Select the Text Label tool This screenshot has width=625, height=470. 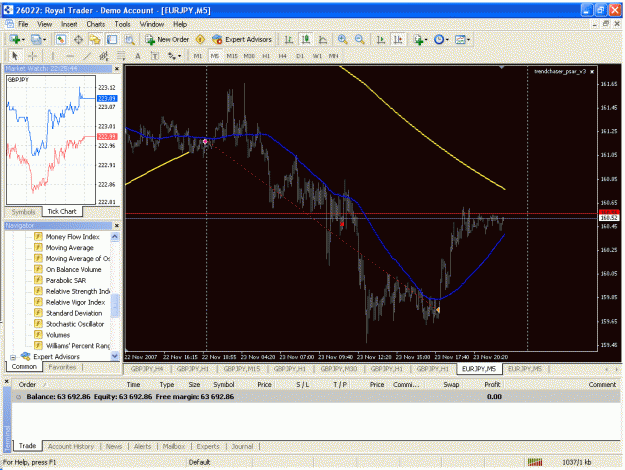[x=155, y=56]
